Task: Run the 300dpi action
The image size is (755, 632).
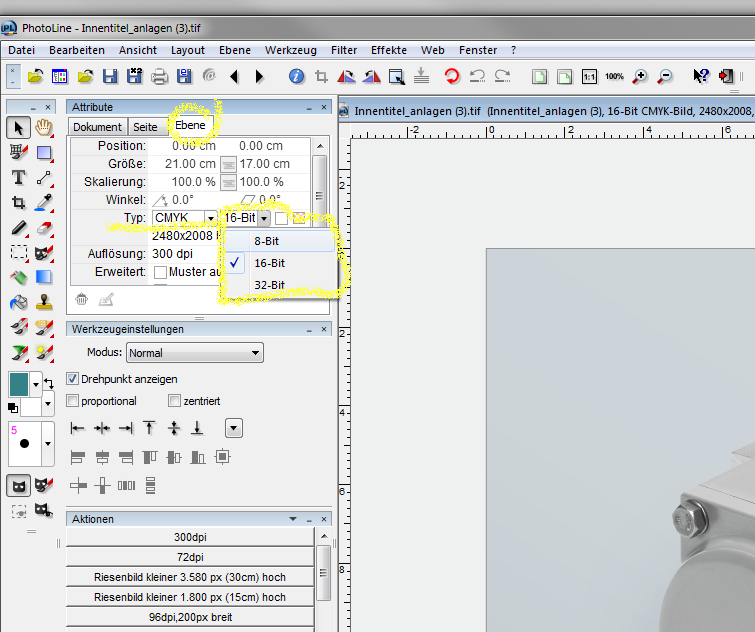Action: [x=189, y=537]
